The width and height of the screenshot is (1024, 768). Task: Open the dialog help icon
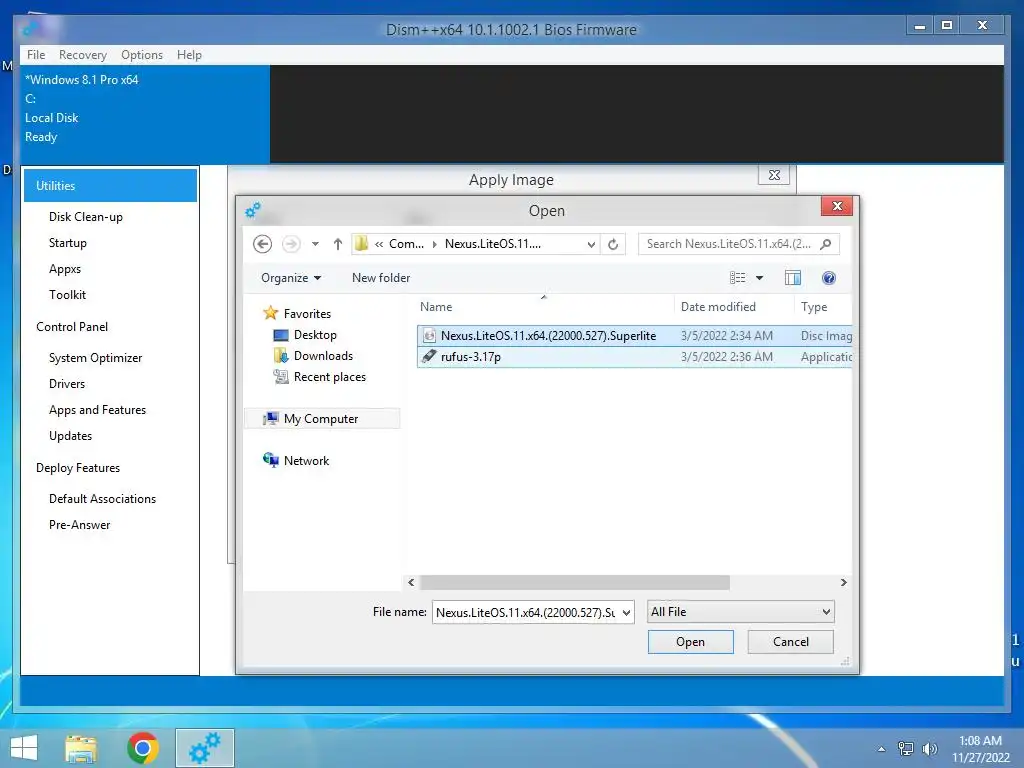click(829, 278)
